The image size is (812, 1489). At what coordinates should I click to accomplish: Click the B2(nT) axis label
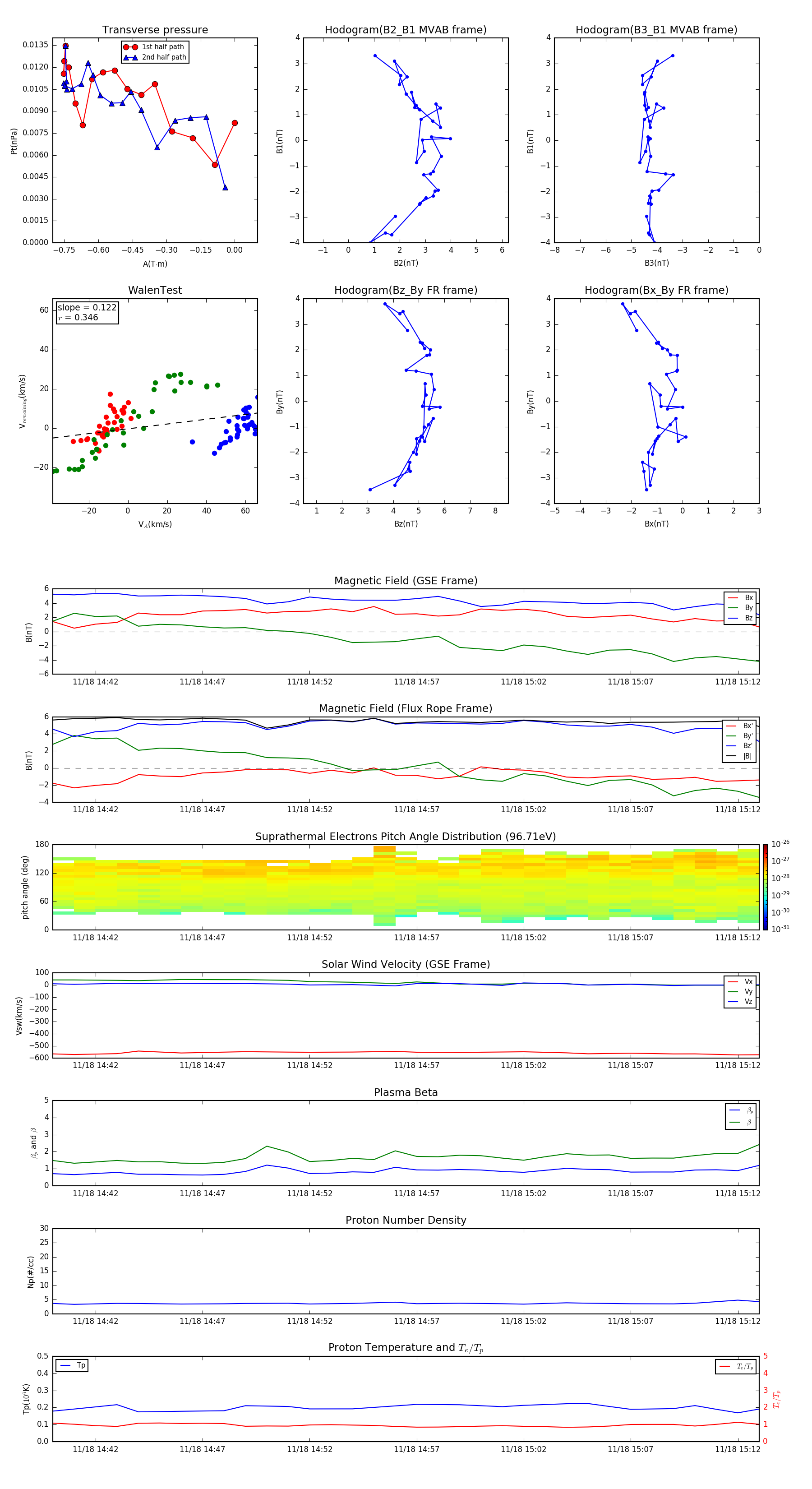[406, 263]
